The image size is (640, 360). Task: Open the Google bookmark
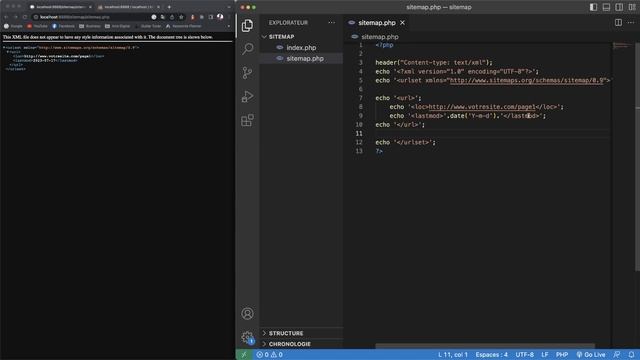pos(13,26)
